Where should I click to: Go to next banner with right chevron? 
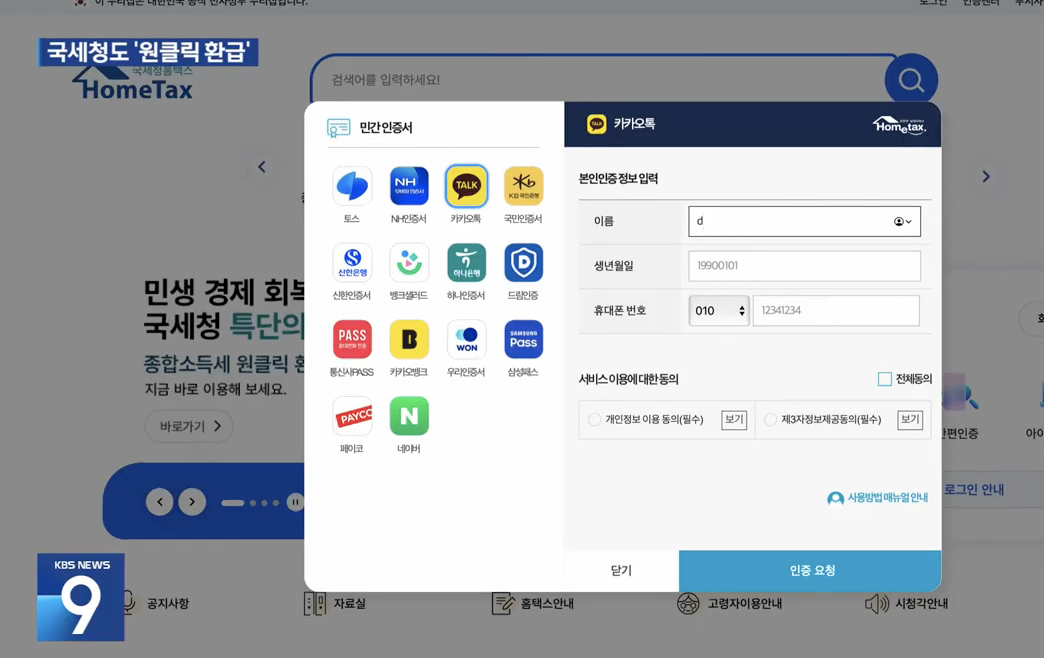tap(986, 176)
